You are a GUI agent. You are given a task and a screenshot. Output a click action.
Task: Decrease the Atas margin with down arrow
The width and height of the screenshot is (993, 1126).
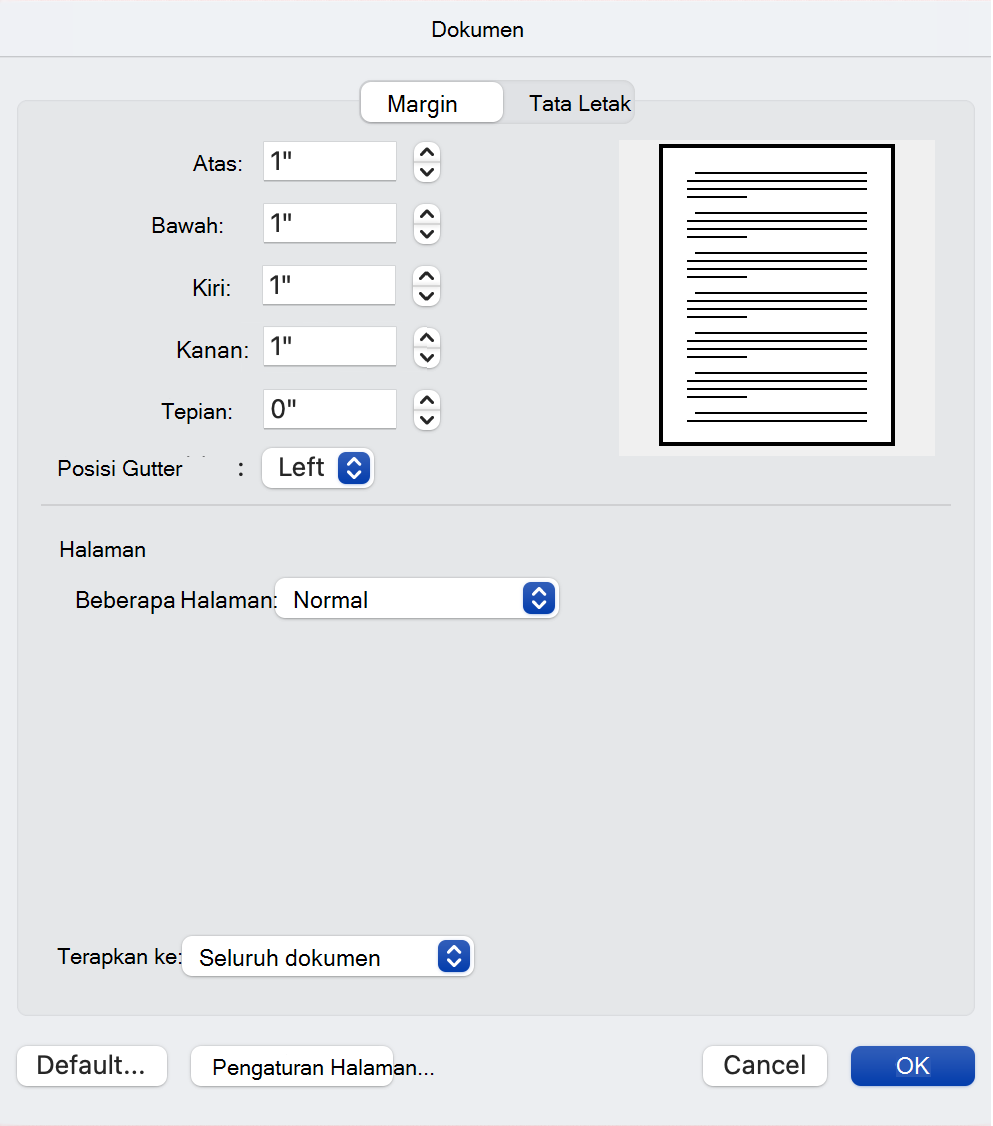(x=426, y=172)
